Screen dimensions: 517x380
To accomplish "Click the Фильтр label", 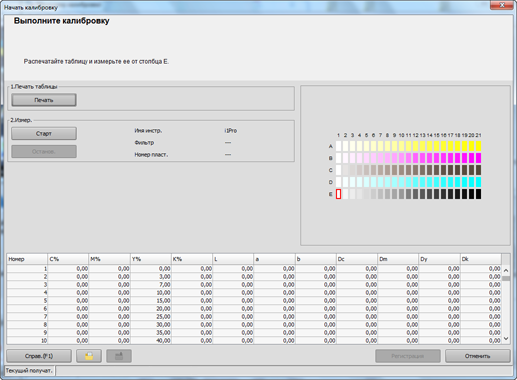I will pos(144,143).
